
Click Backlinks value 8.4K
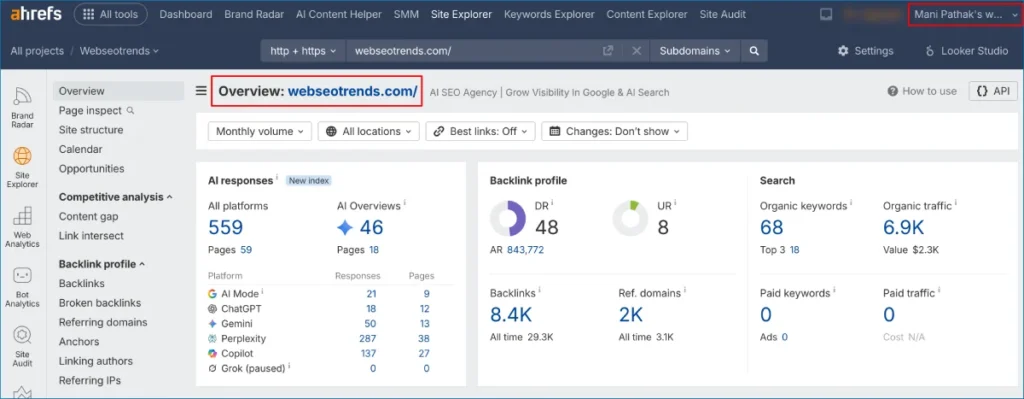(511, 315)
